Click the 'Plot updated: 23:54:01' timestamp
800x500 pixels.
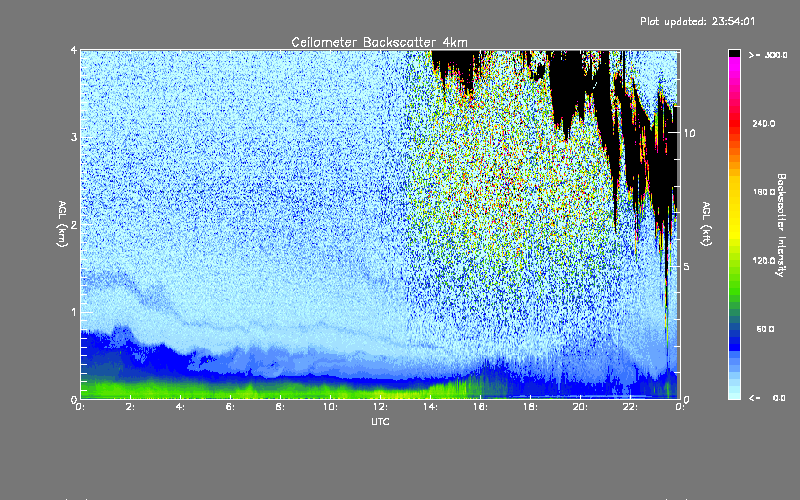click(697, 21)
